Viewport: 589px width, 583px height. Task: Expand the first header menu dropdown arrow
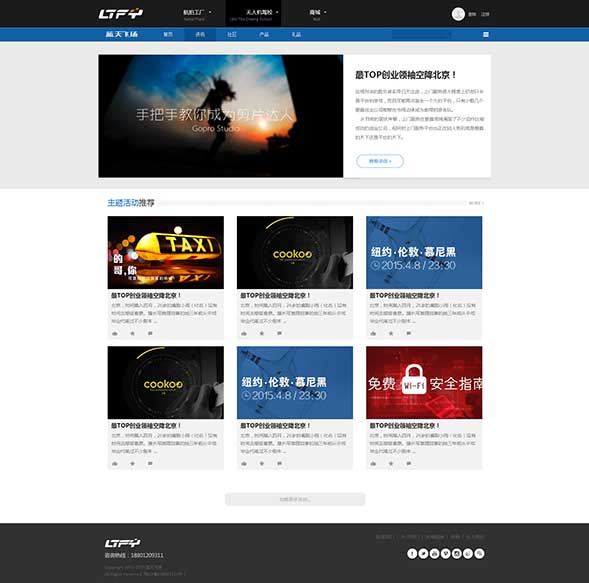tap(210, 12)
